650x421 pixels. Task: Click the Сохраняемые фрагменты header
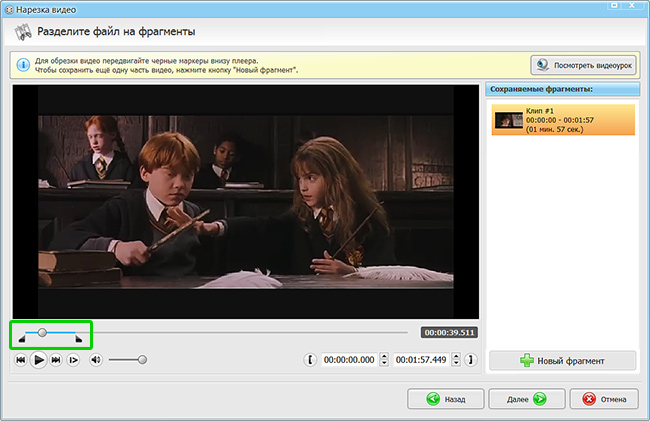[x=563, y=89]
